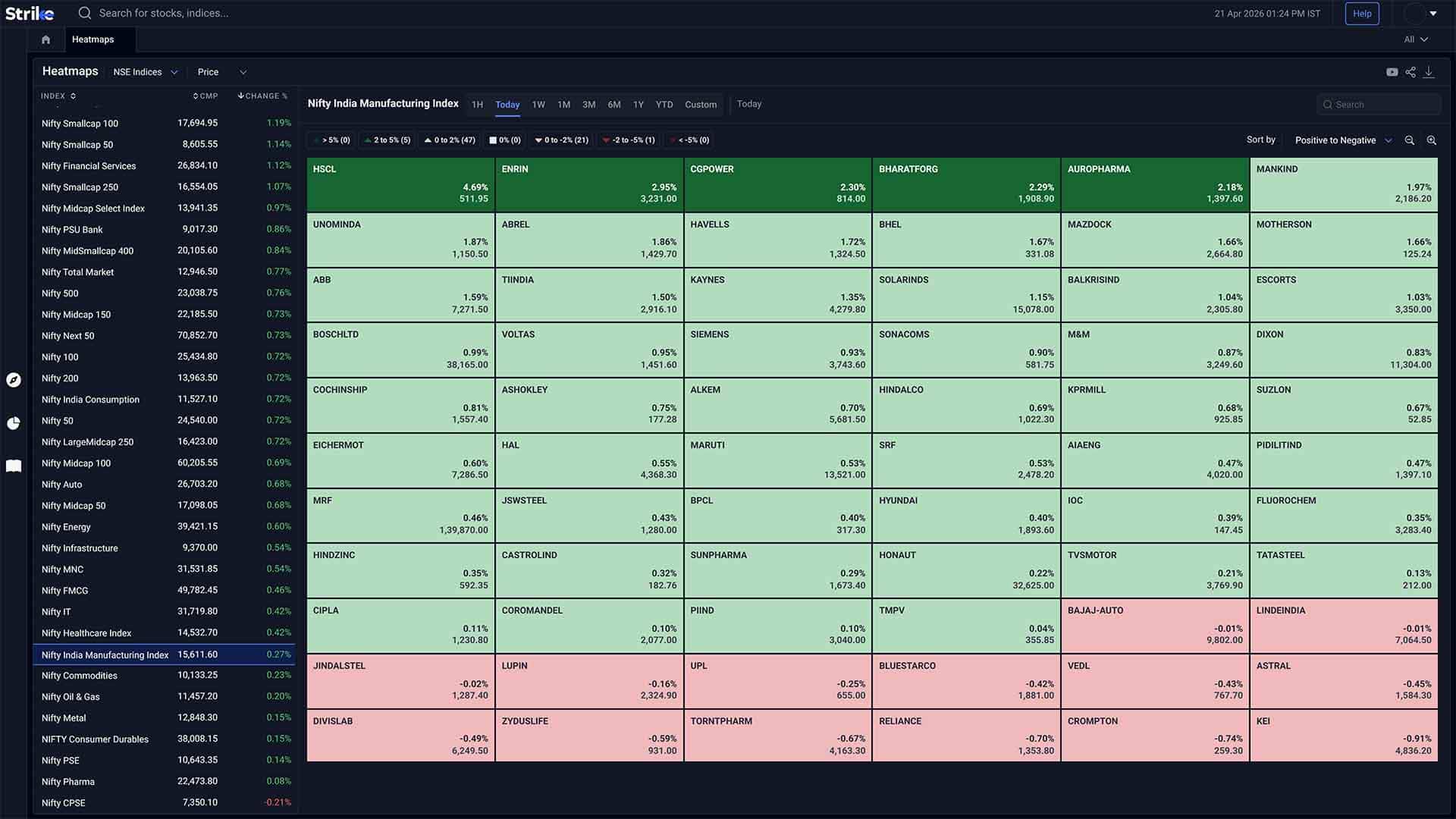Screen dimensions: 1456x819
Task: Share the heatmap via share icon
Action: click(1410, 72)
